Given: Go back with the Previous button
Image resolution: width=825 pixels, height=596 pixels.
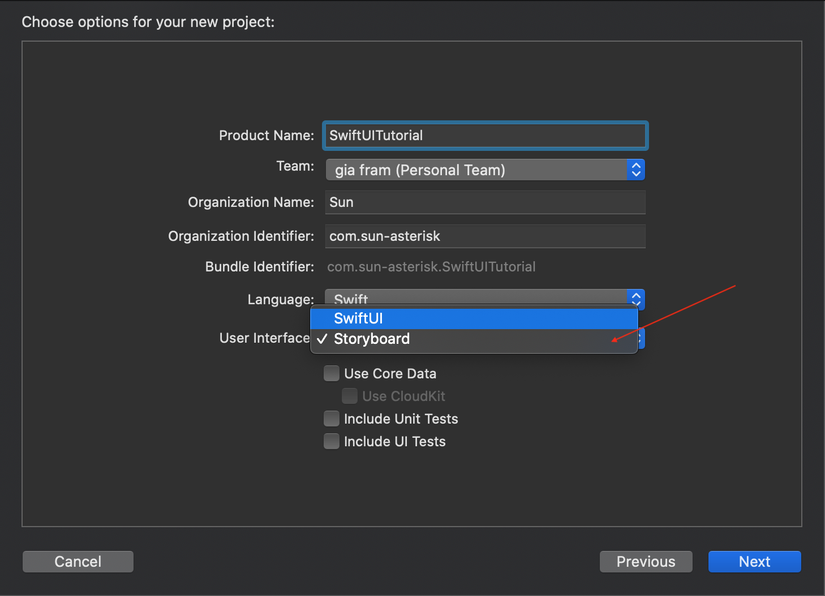Looking at the screenshot, I should [645, 561].
